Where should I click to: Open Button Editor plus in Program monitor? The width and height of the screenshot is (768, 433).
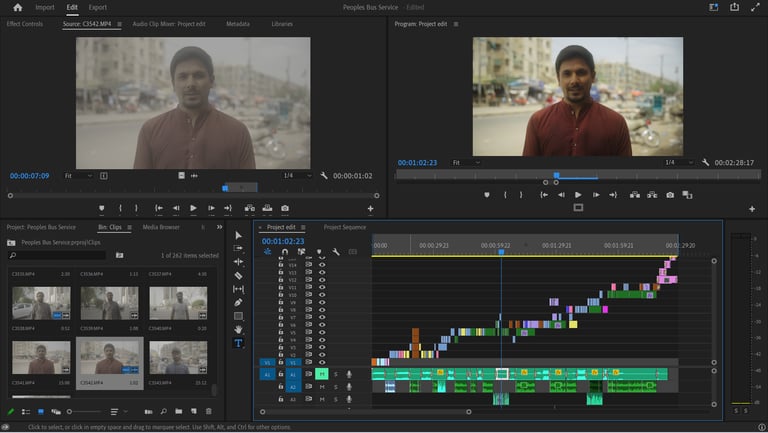pos(752,209)
